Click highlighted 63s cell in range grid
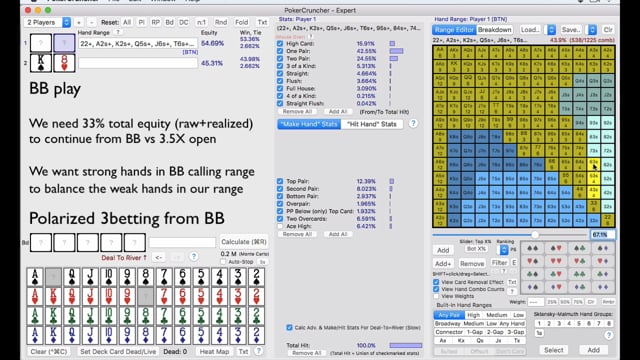 (594, 165)
